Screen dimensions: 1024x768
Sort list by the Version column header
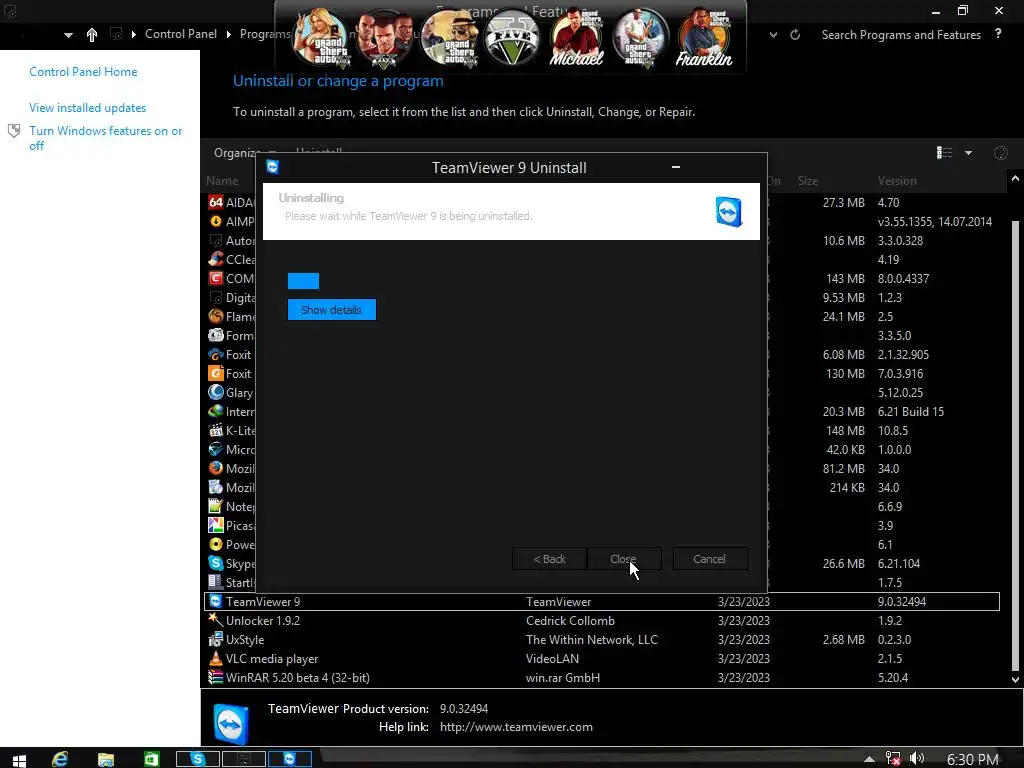click(x=897, y=181)
